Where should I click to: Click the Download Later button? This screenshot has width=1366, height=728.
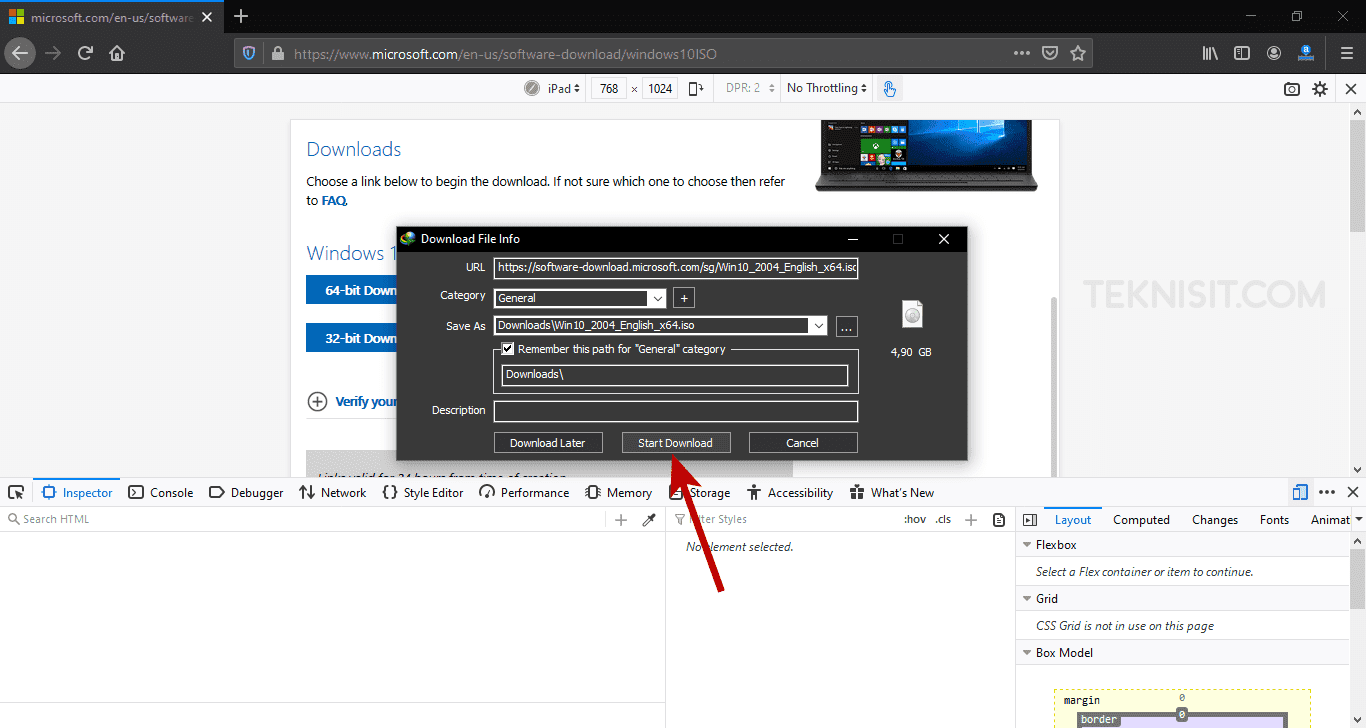pos(548,443)
